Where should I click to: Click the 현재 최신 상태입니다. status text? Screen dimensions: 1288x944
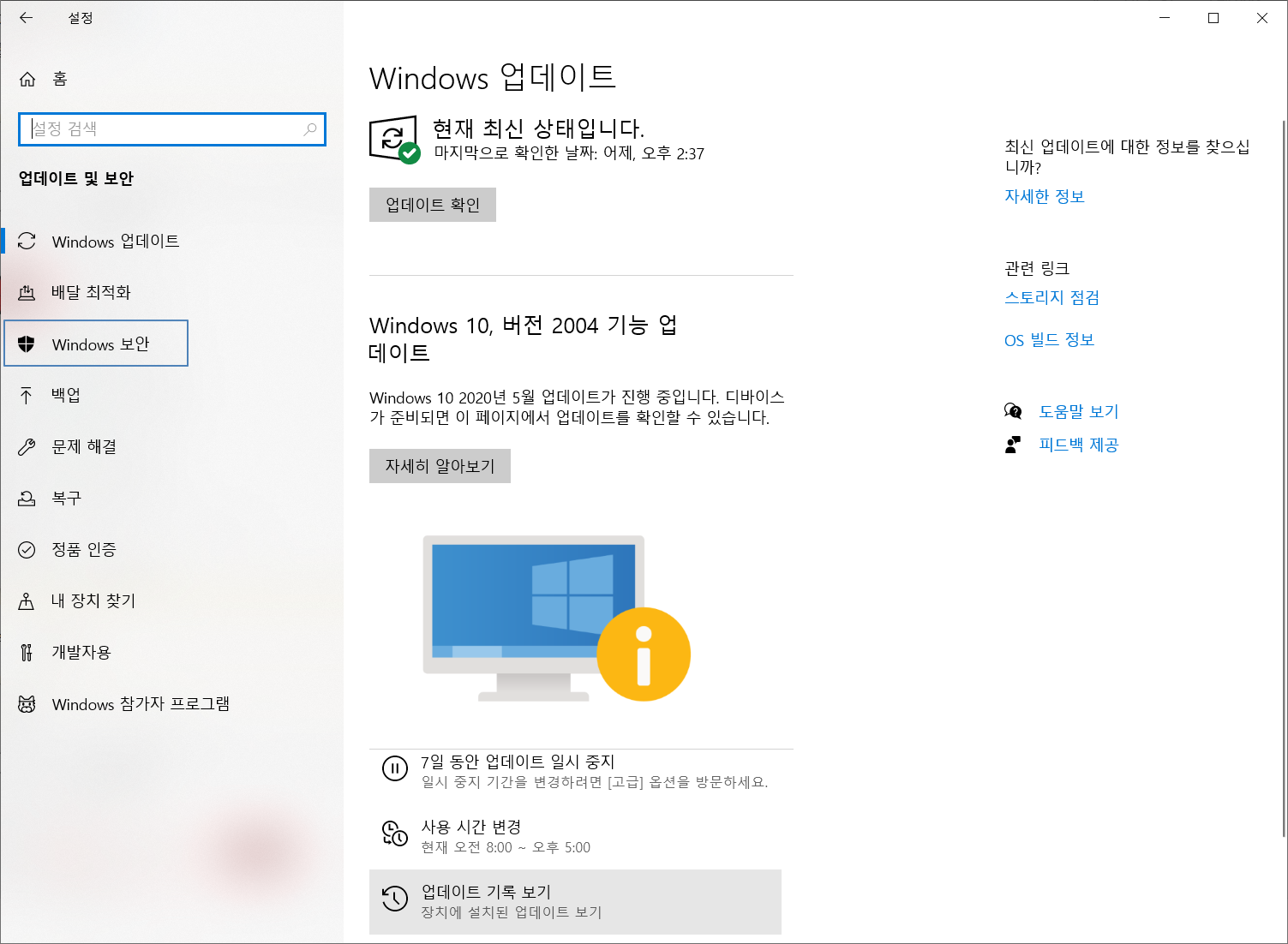point(538,128)
